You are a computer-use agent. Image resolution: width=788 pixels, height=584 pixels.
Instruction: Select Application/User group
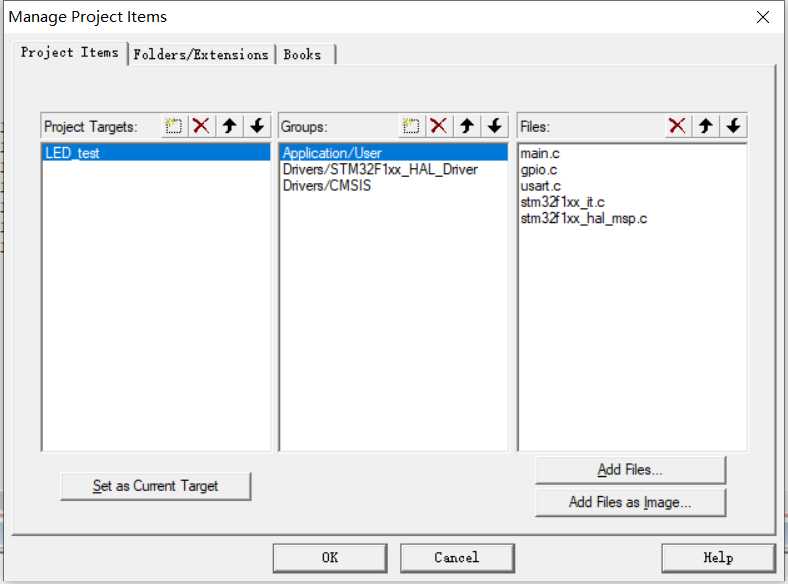tap(393, 153)
